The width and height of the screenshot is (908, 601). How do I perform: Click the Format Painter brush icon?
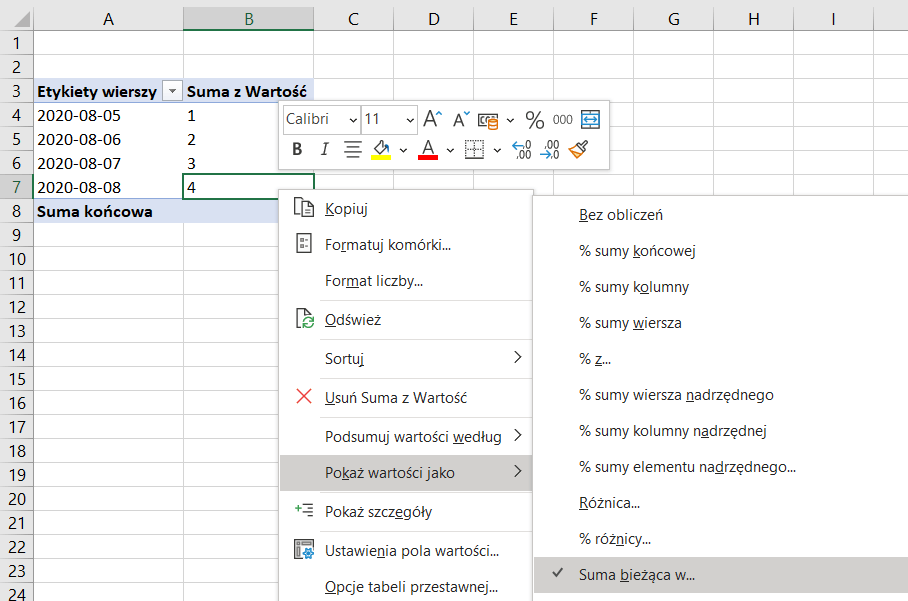578,149
